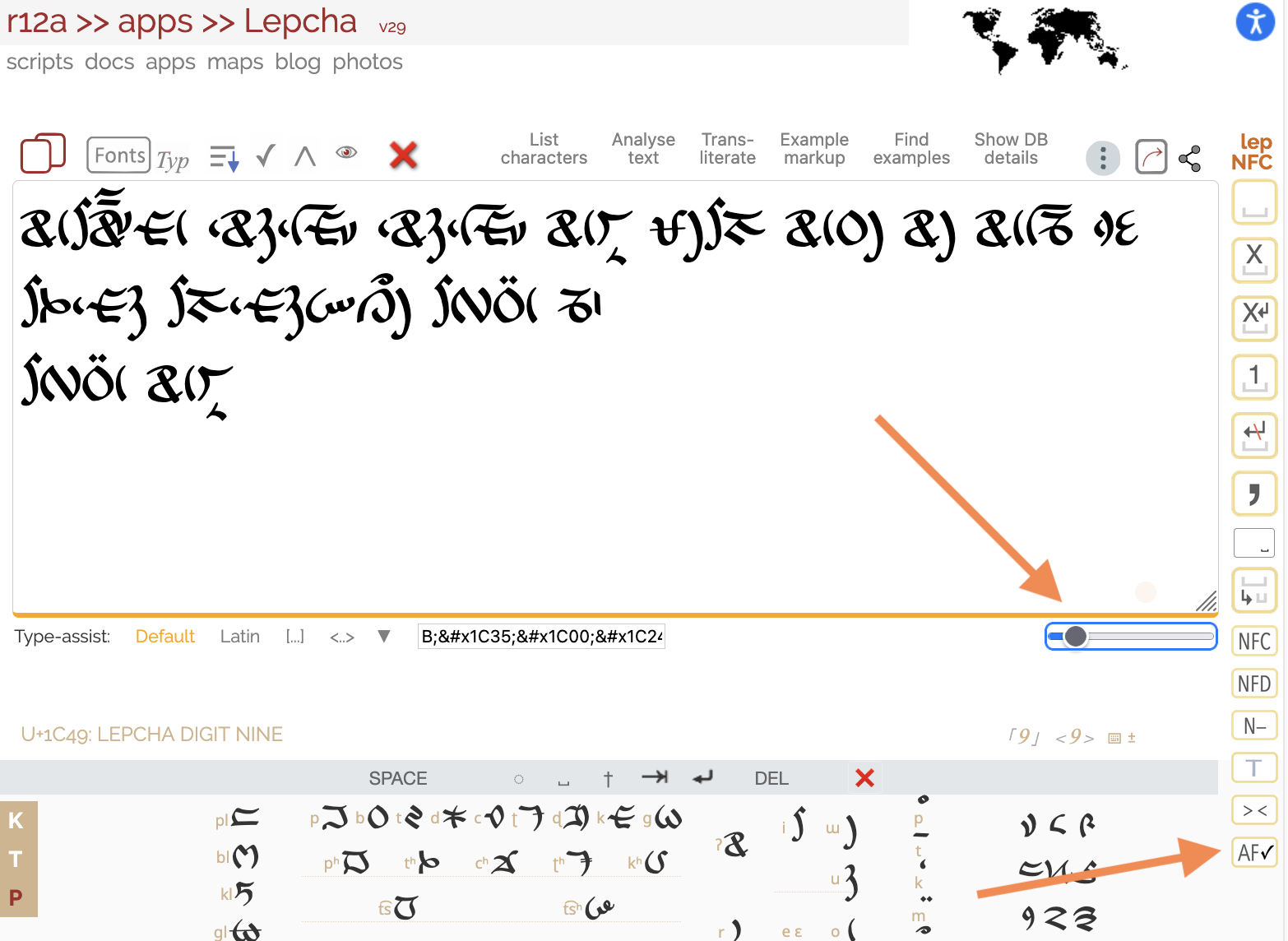This screenshot has height=941, width=1288.
Task: Click the checkmark icon in the toolbar
Action: pyautogui.click(x=265, y=155)
